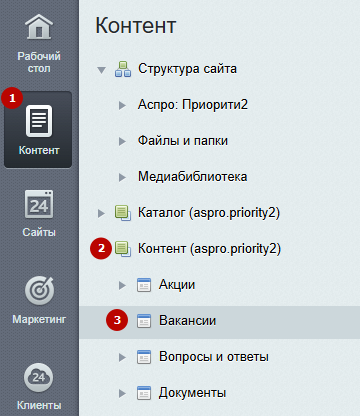Collapse the Структура сайта tree node
360x416 pixels.
click(101, 70)
